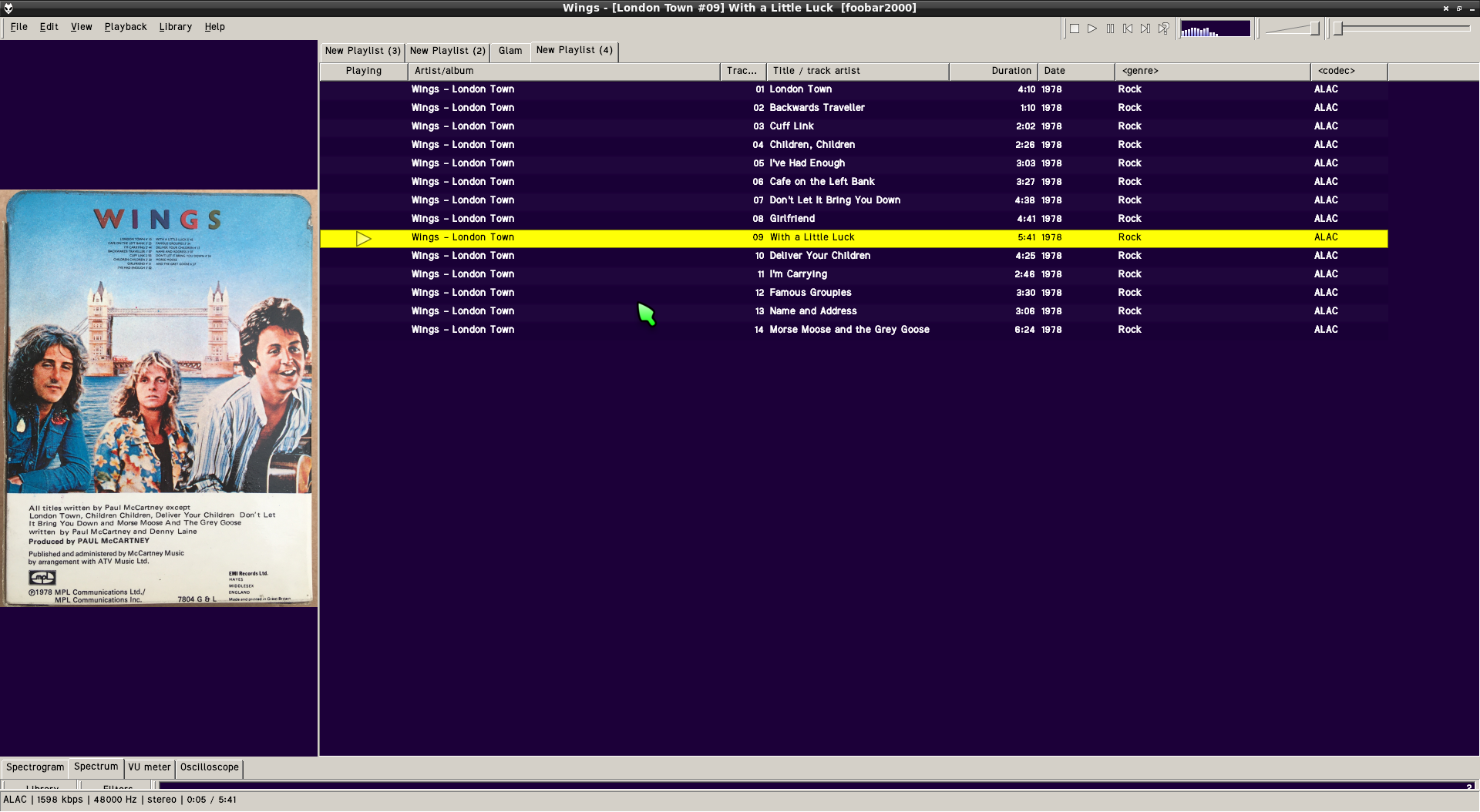Select track 06 Cafe on the Left Bank
The image size is (1480, 812).
click(854, 182)
